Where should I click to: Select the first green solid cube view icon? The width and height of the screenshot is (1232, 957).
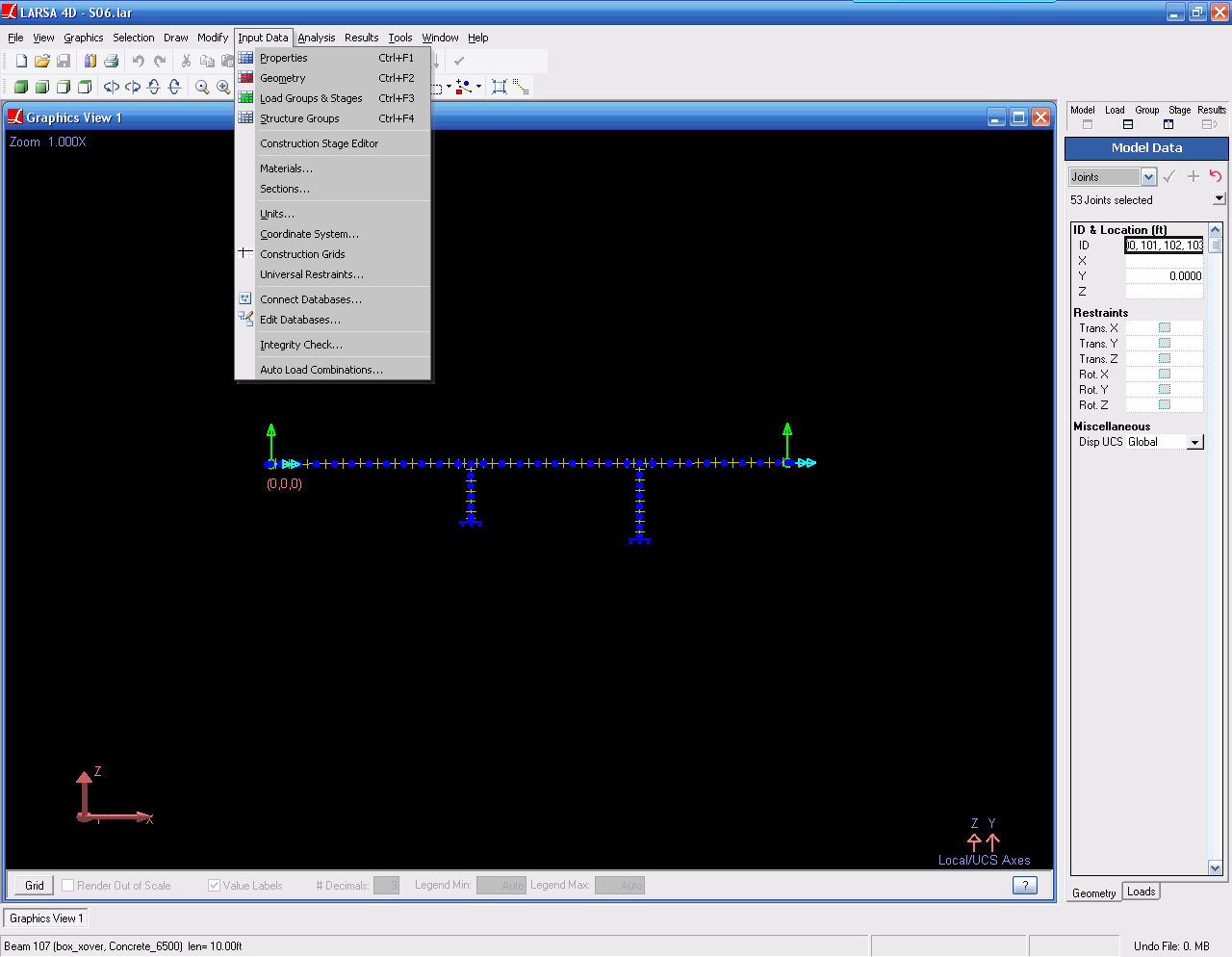[21, 87]
